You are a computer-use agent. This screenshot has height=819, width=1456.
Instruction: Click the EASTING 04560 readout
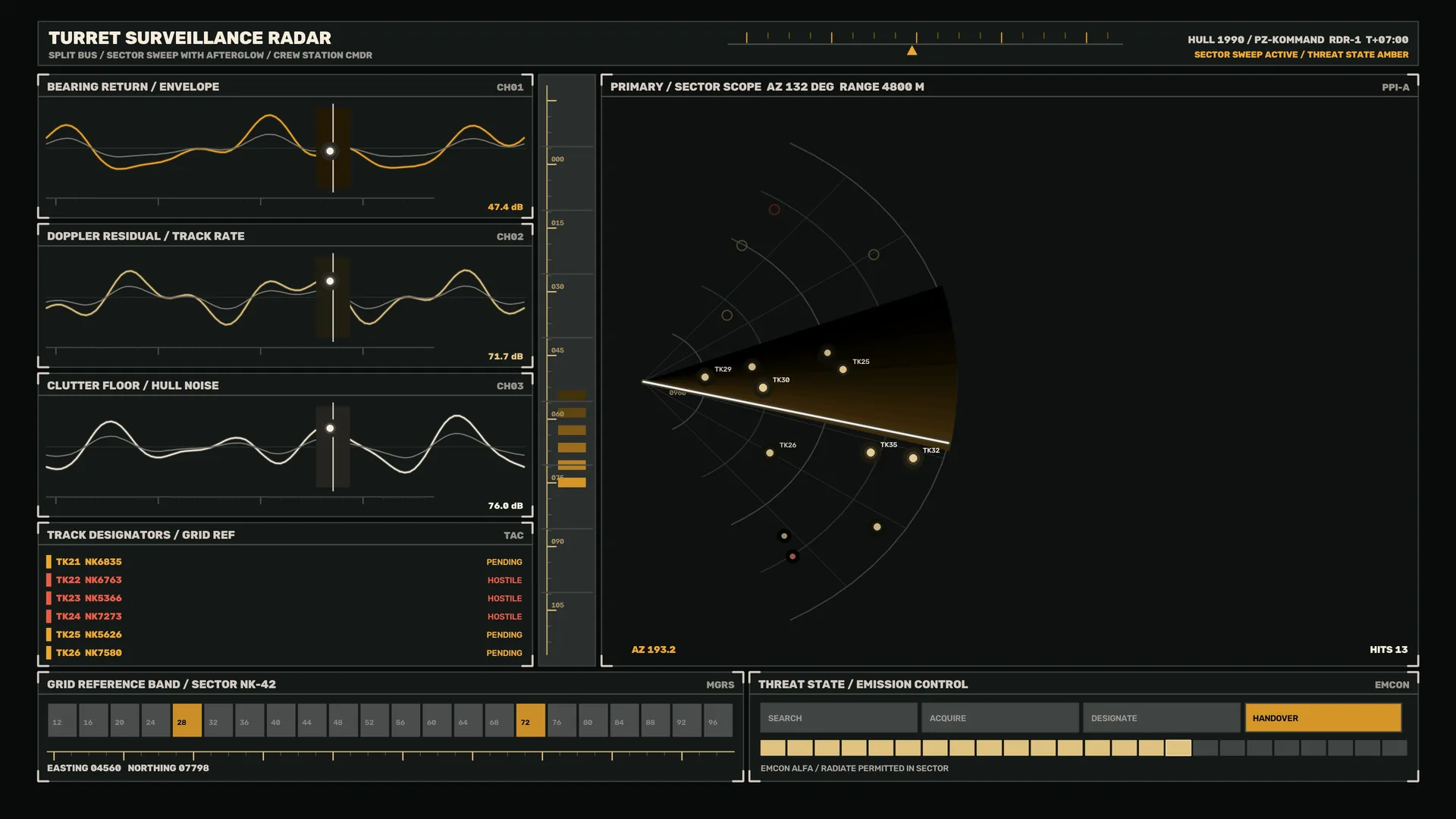tap(83, 768)
